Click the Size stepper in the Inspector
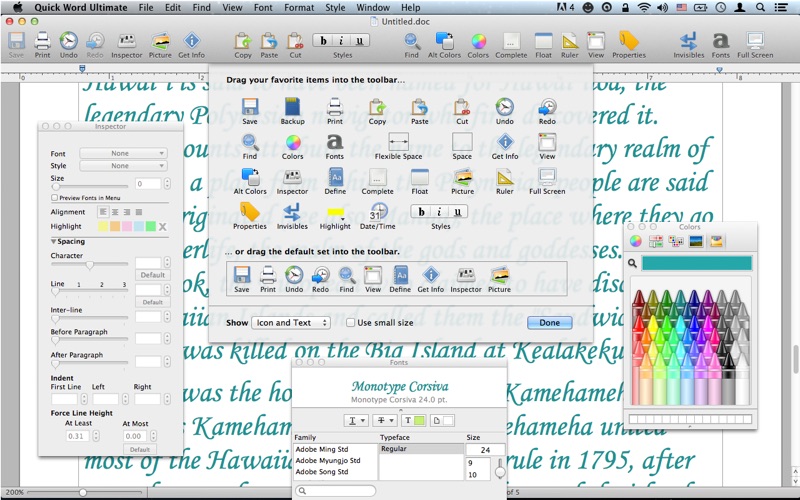The width and height of the screenshot is (800, 500). 167,184
